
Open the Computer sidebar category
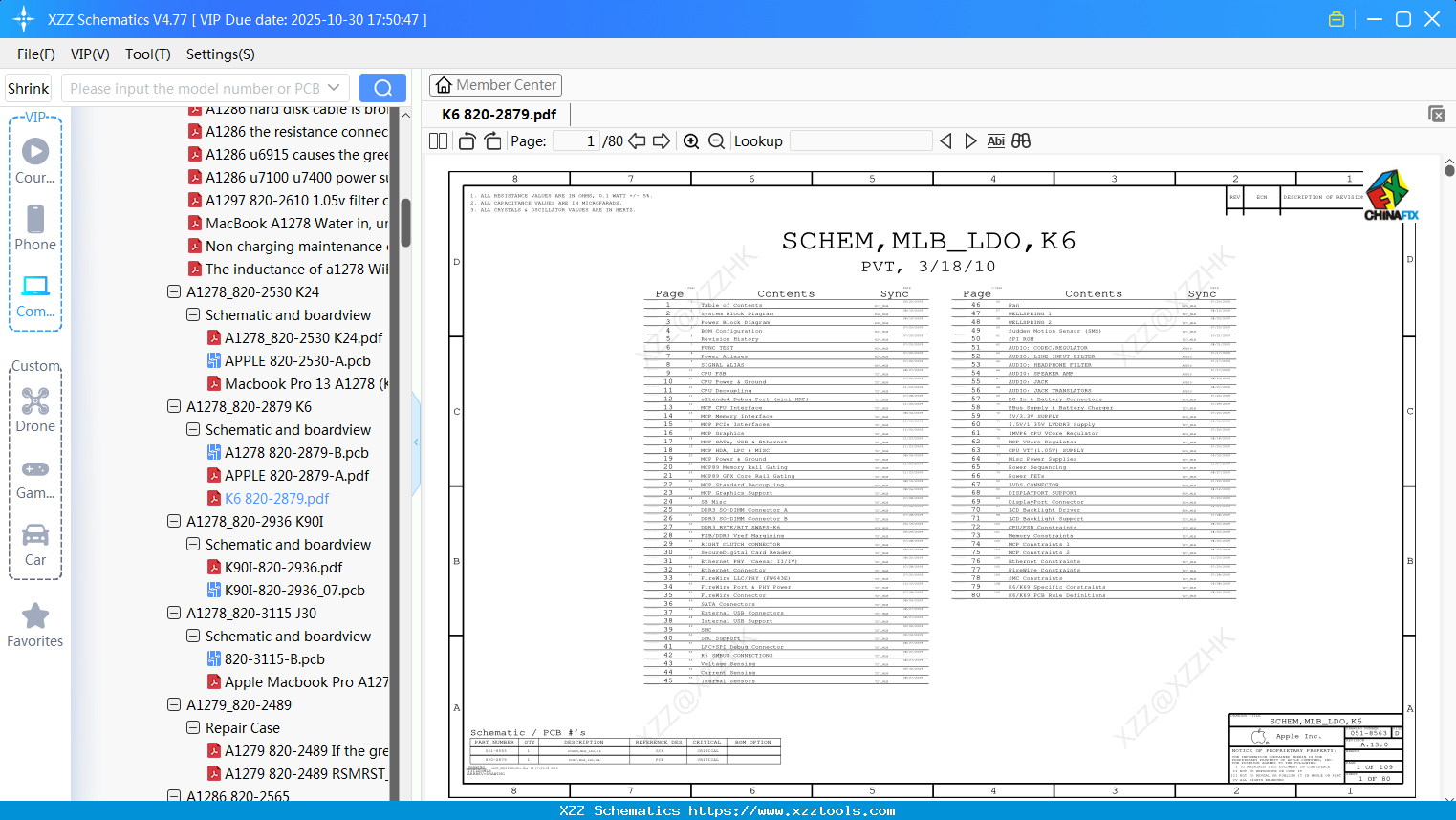pyautogui.click(x=35, y=296)
